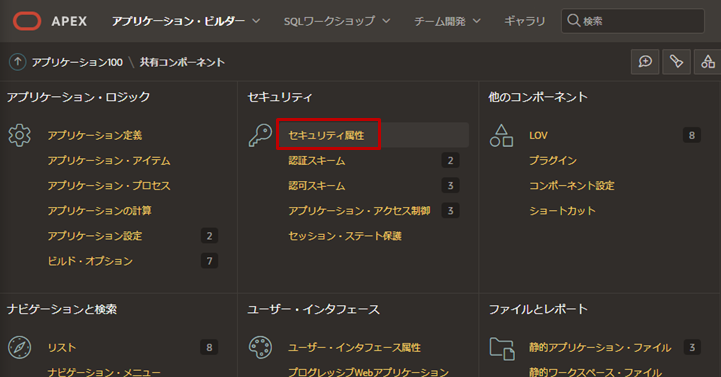Click the palette icon under ユーザー・インタフェース
The width and height of the screenshot is (721, 377).
pyautogui.click(x=260, y=348)
